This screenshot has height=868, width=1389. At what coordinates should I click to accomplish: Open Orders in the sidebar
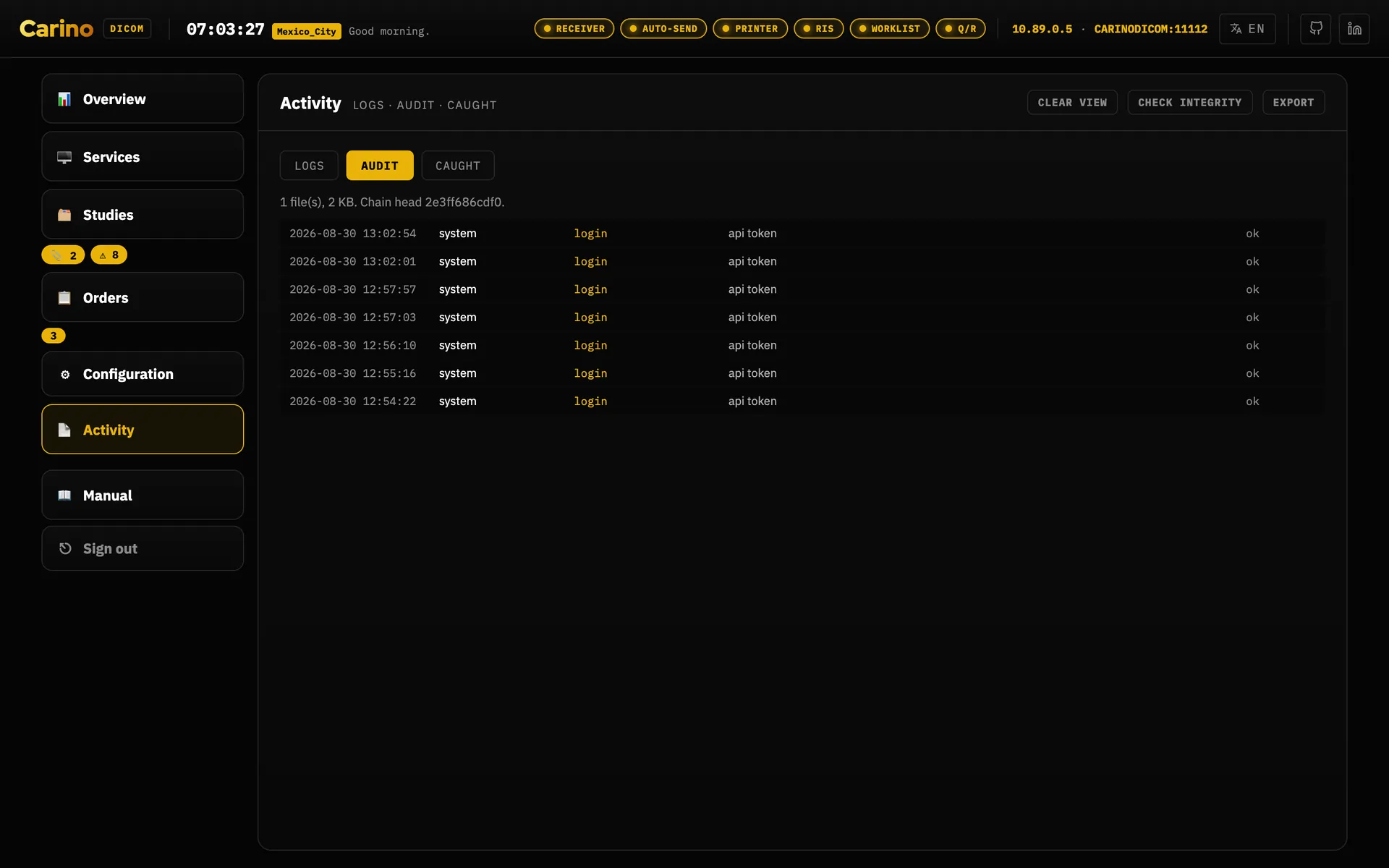pos(143,297)
